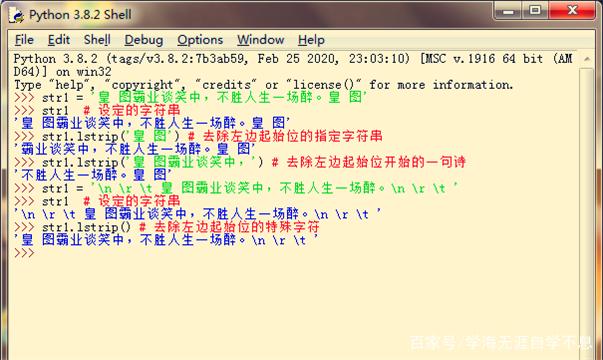Screen dimensions: 603x360
Task: Click the 'D64)] on win32' line
Action: click(62, 72)
